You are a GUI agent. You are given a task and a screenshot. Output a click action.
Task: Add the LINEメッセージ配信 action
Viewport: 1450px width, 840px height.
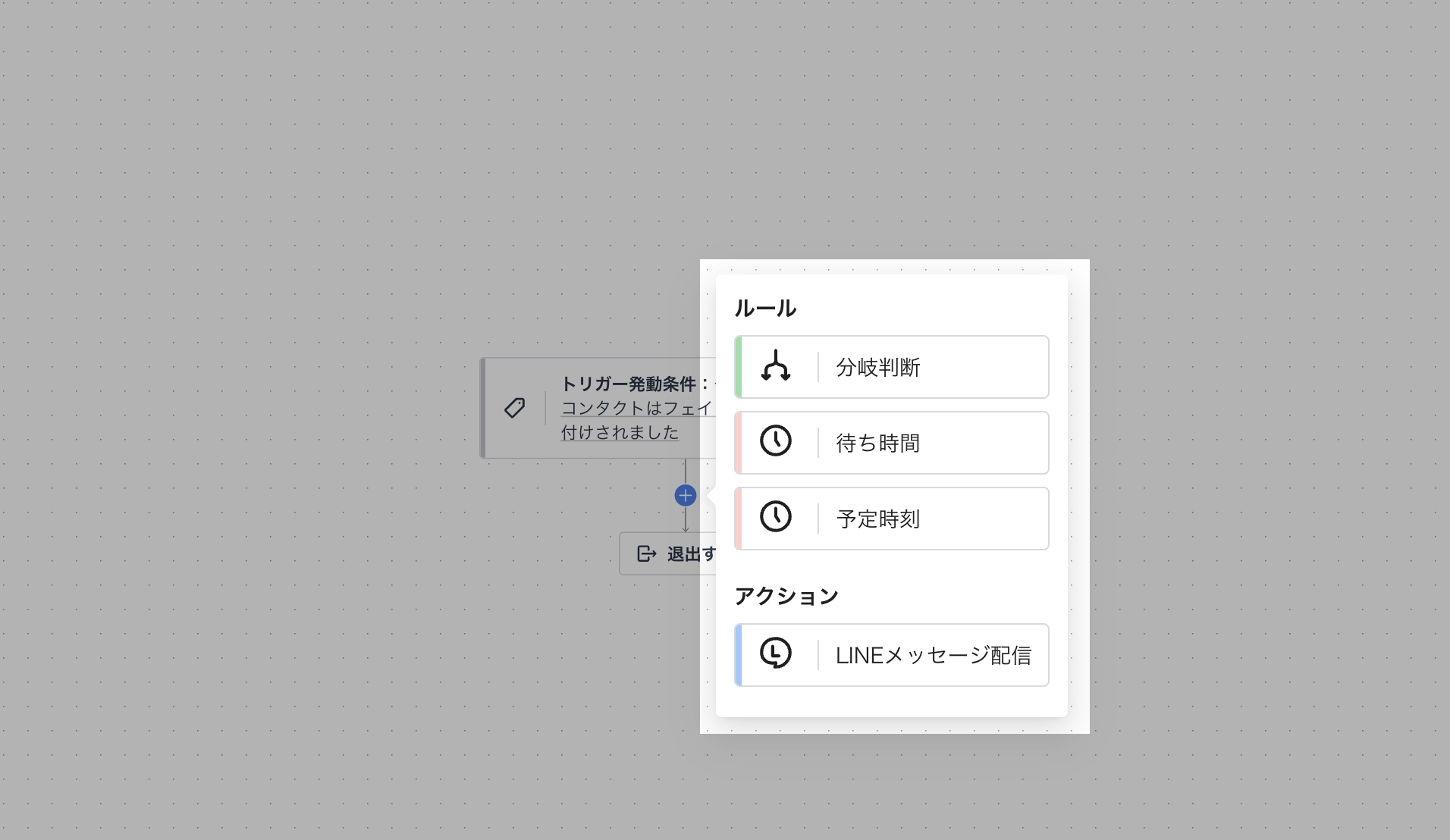tap(933, 655)
